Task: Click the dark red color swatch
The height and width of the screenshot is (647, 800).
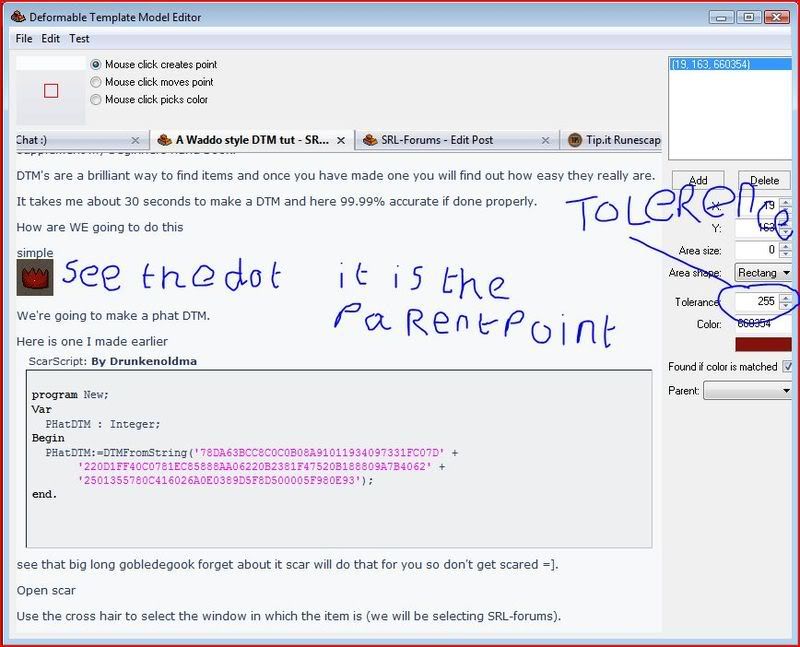Action: pos(762,345)
